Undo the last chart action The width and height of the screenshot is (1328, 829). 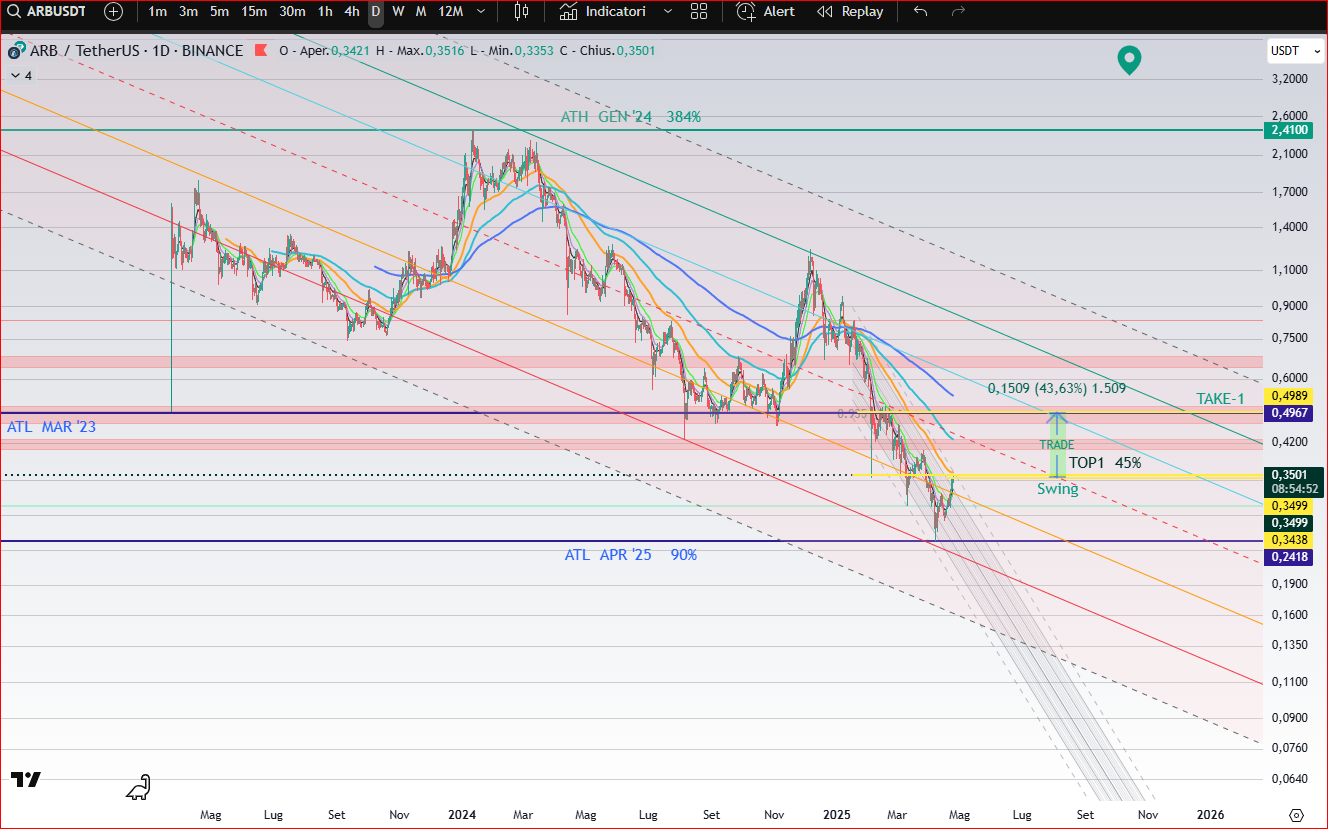pos(920,12)
